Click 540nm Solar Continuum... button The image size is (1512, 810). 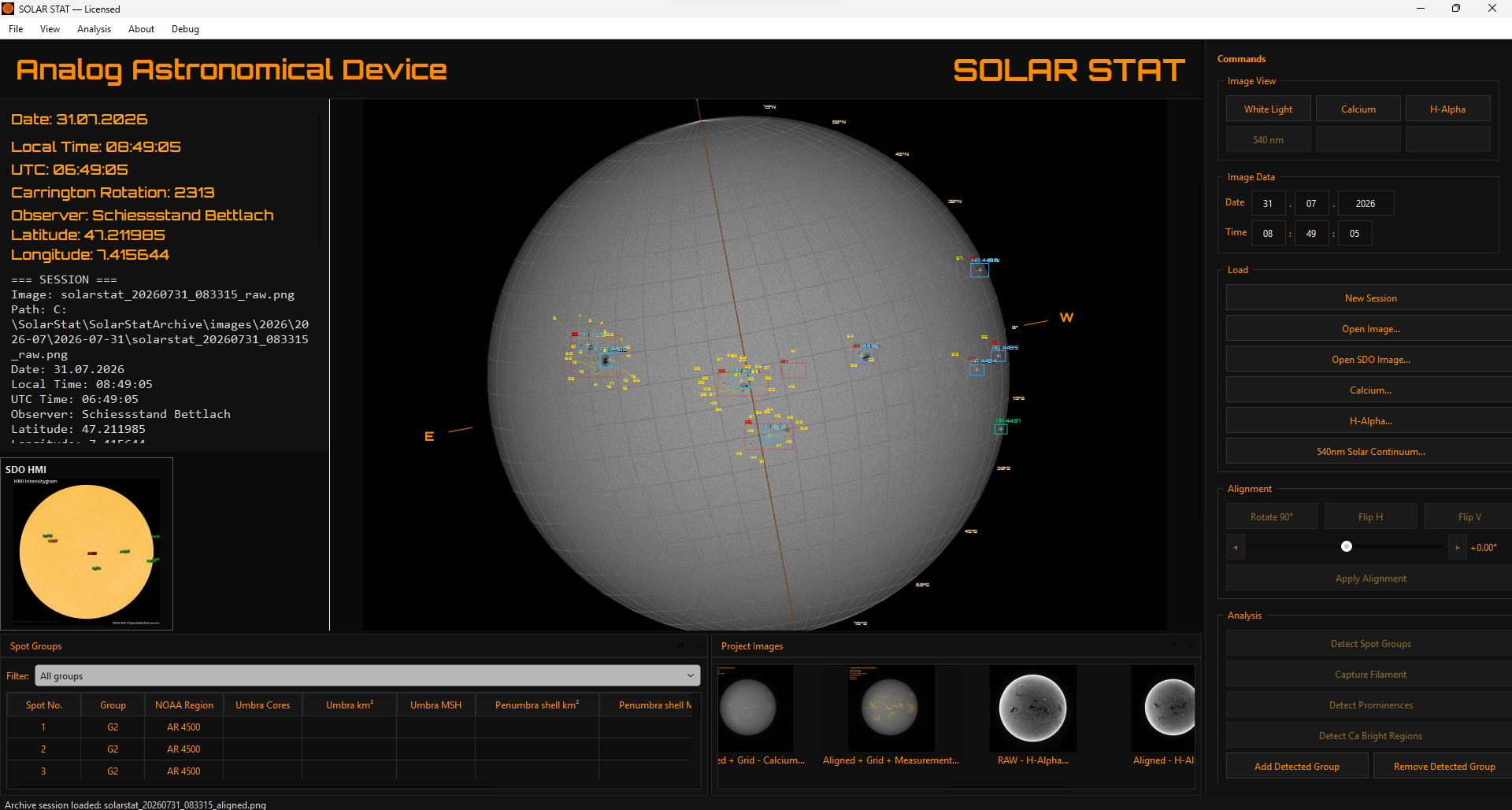(x=1370, y=451)
